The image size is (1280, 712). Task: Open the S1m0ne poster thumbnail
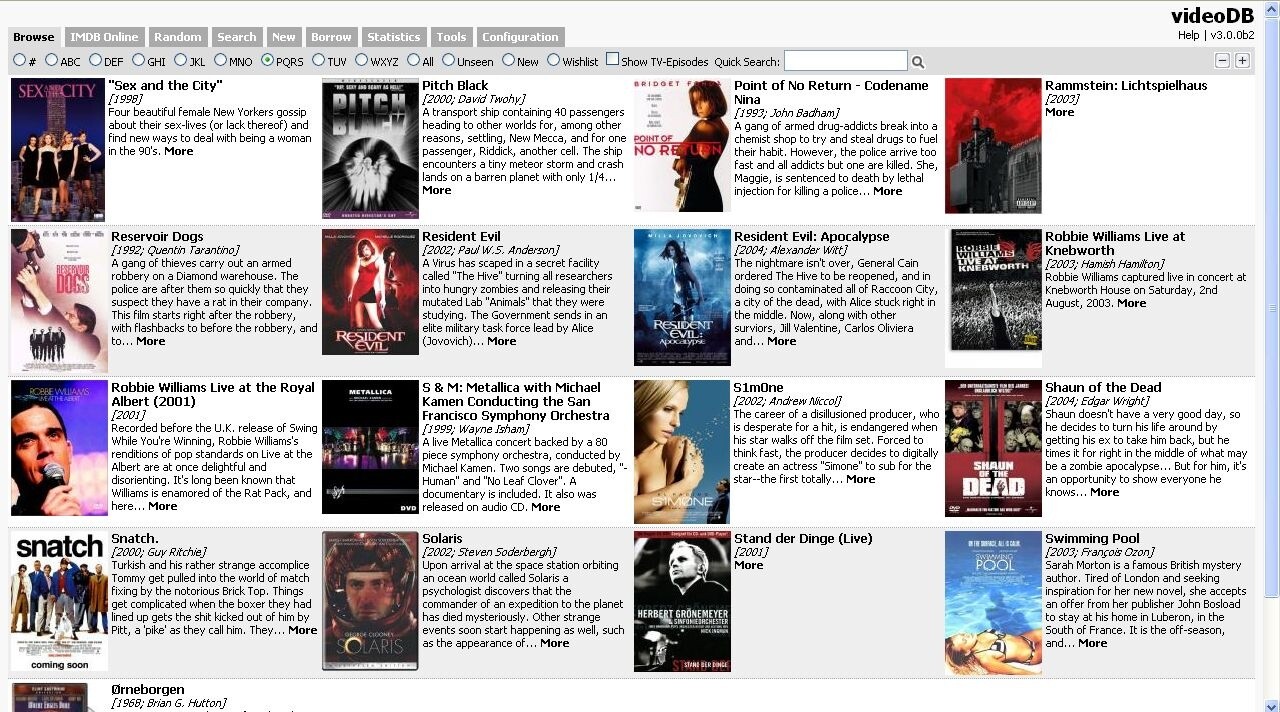click(x=682, y=452)
